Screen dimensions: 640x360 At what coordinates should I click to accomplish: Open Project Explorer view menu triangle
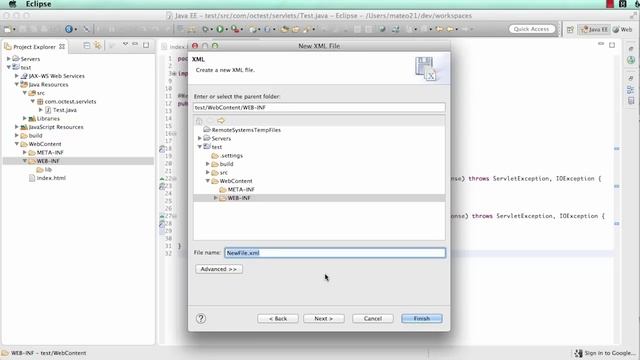point(125,44)
